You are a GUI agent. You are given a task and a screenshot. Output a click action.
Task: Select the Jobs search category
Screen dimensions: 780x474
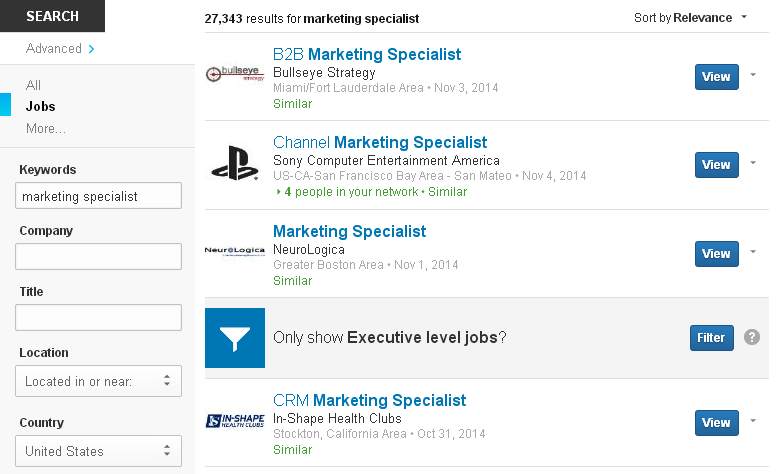[41, 106]
